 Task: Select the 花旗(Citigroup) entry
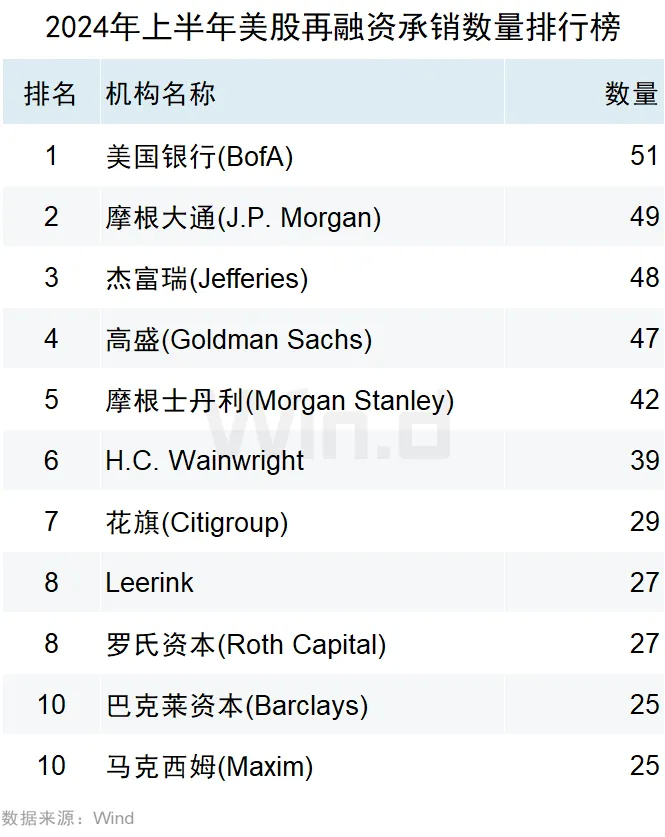coord(197,522)
